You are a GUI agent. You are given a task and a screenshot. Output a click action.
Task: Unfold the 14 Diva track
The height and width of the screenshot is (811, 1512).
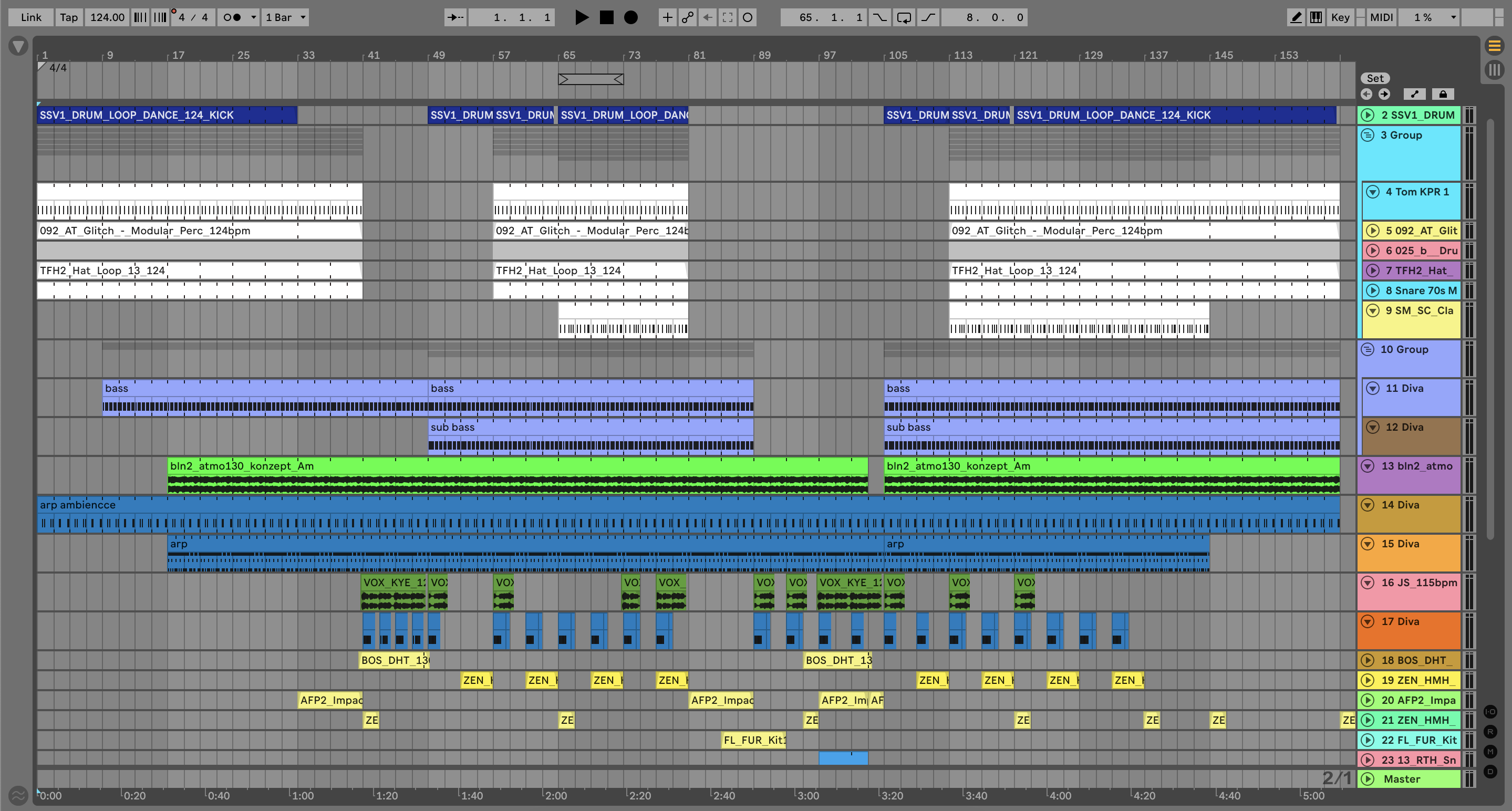point(1368,505)
